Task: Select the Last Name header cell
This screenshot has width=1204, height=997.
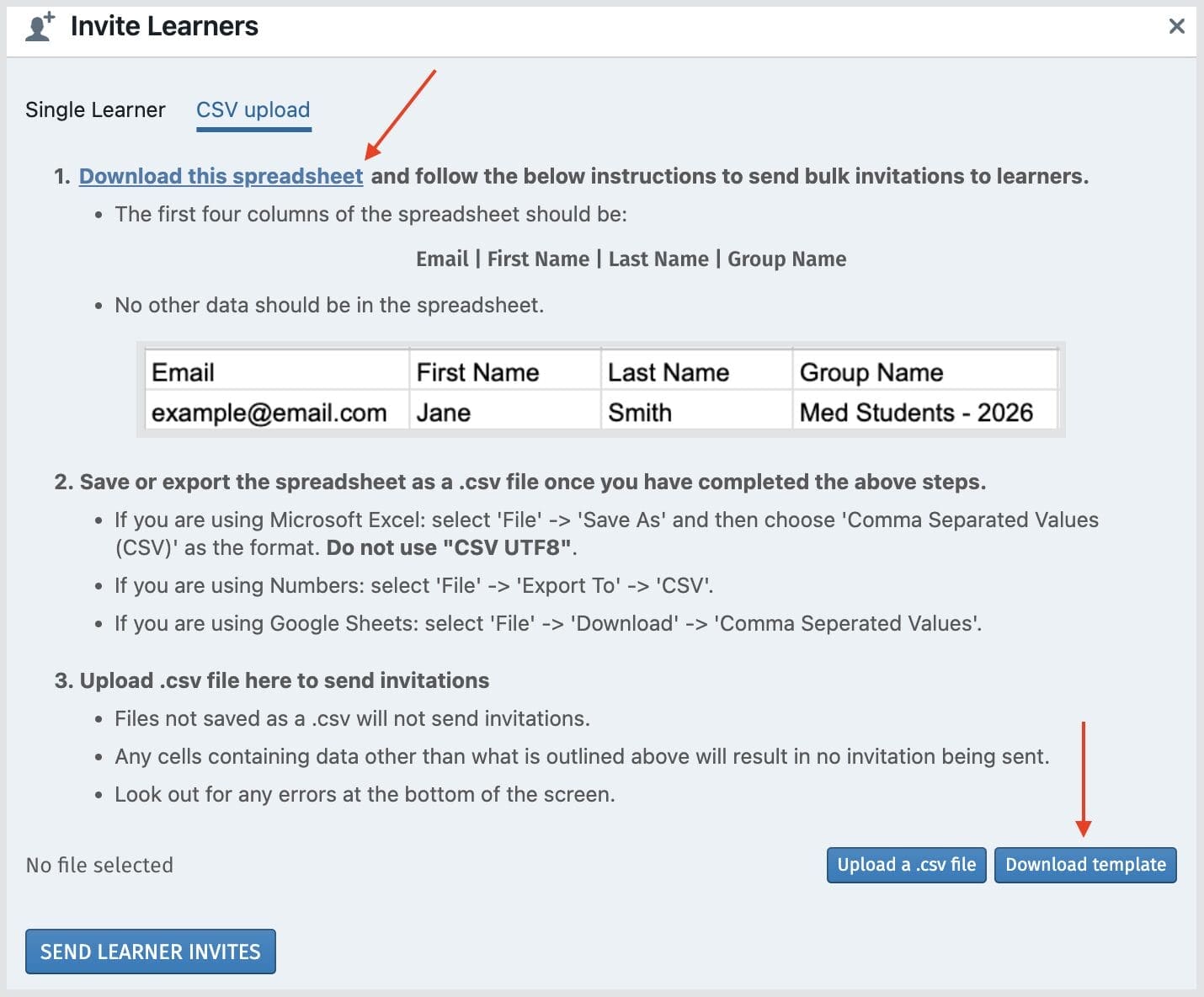Action: (x=668, y=372)
